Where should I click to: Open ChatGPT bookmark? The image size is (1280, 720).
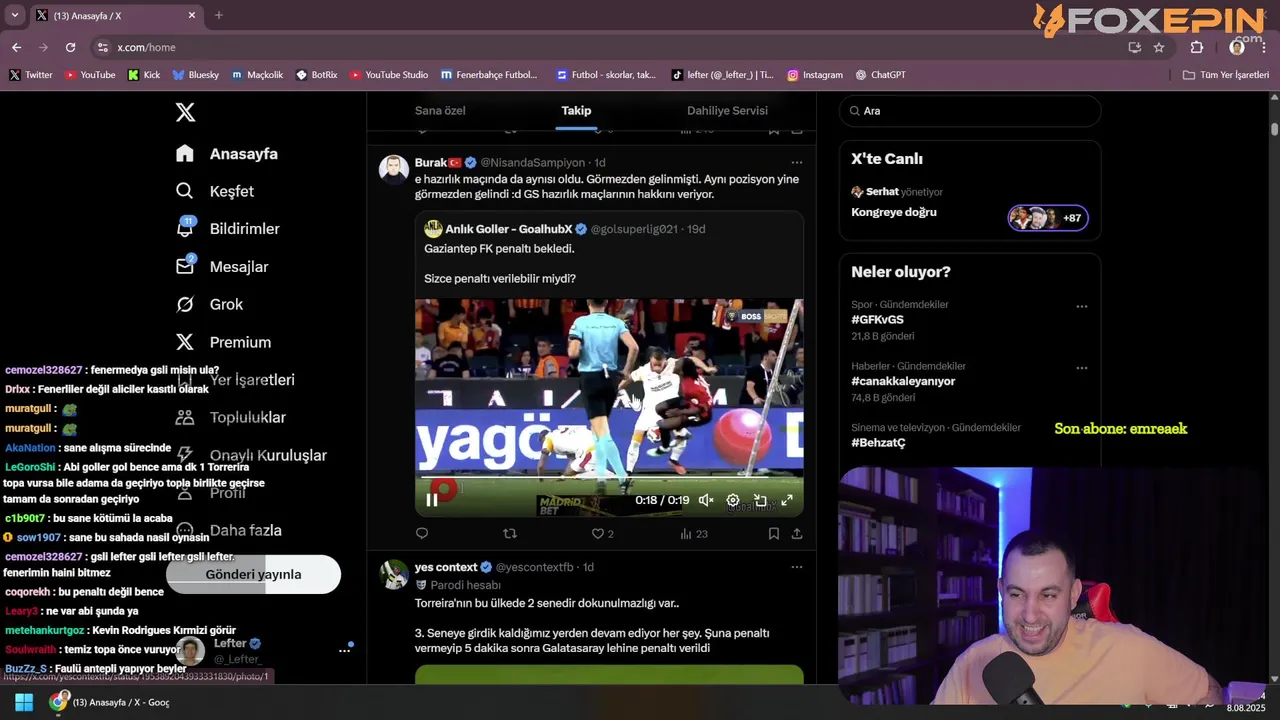[881, 75]
